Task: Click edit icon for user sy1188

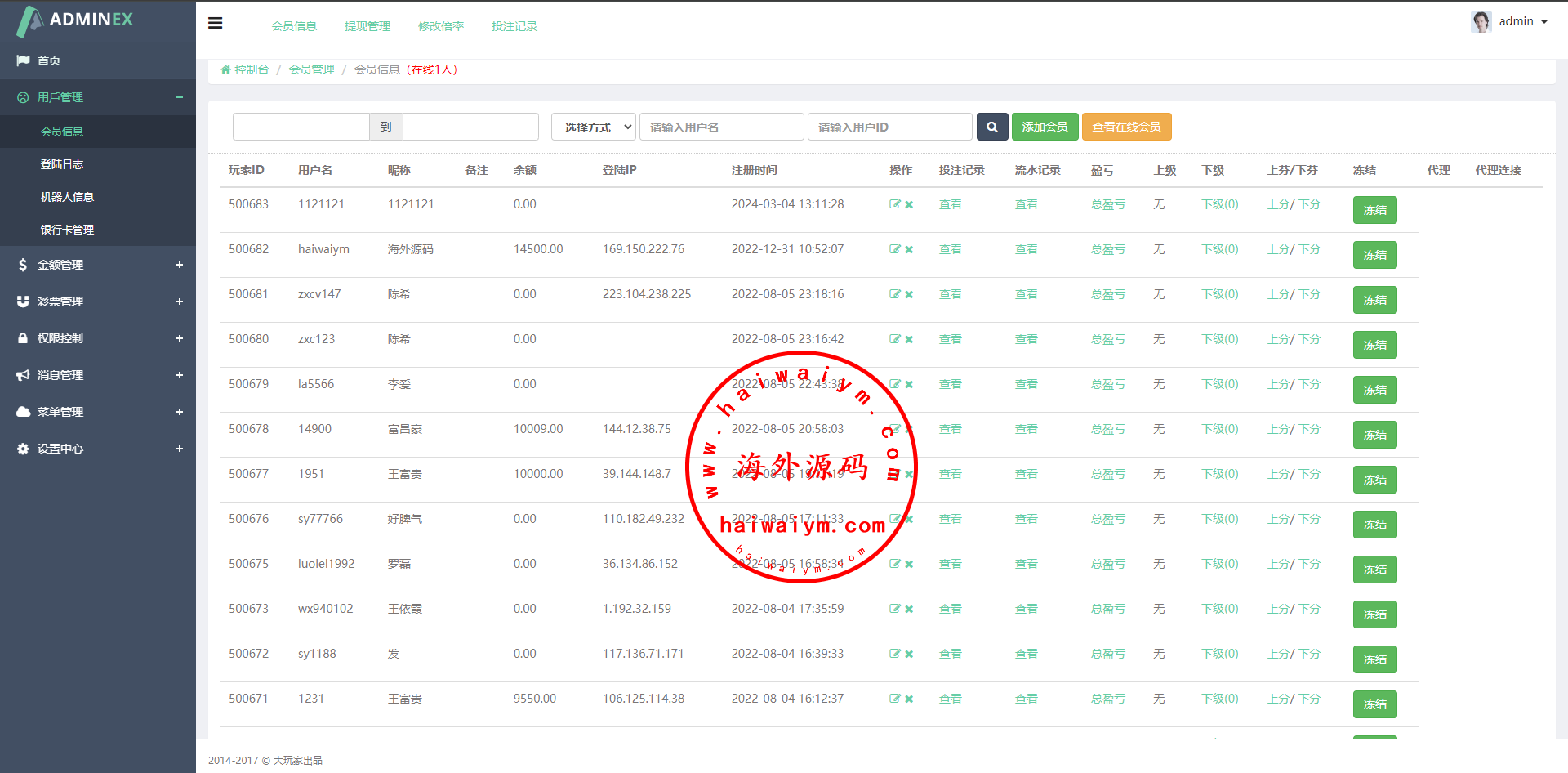Action: (894, 654)
